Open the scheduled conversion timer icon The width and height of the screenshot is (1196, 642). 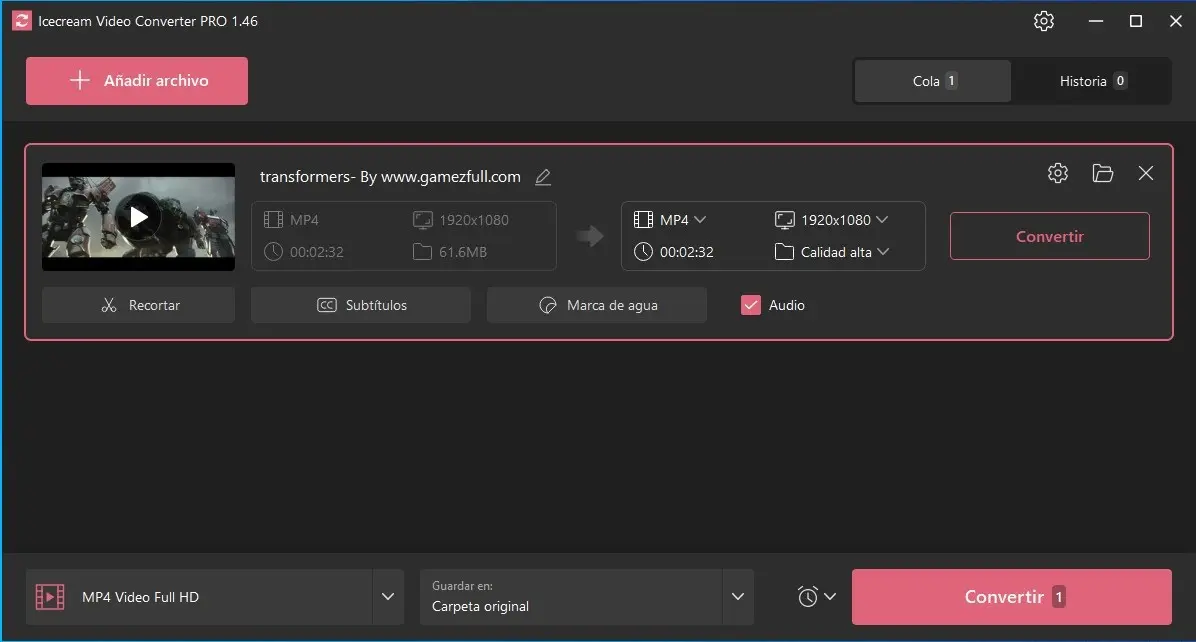[x=809, y=596]
